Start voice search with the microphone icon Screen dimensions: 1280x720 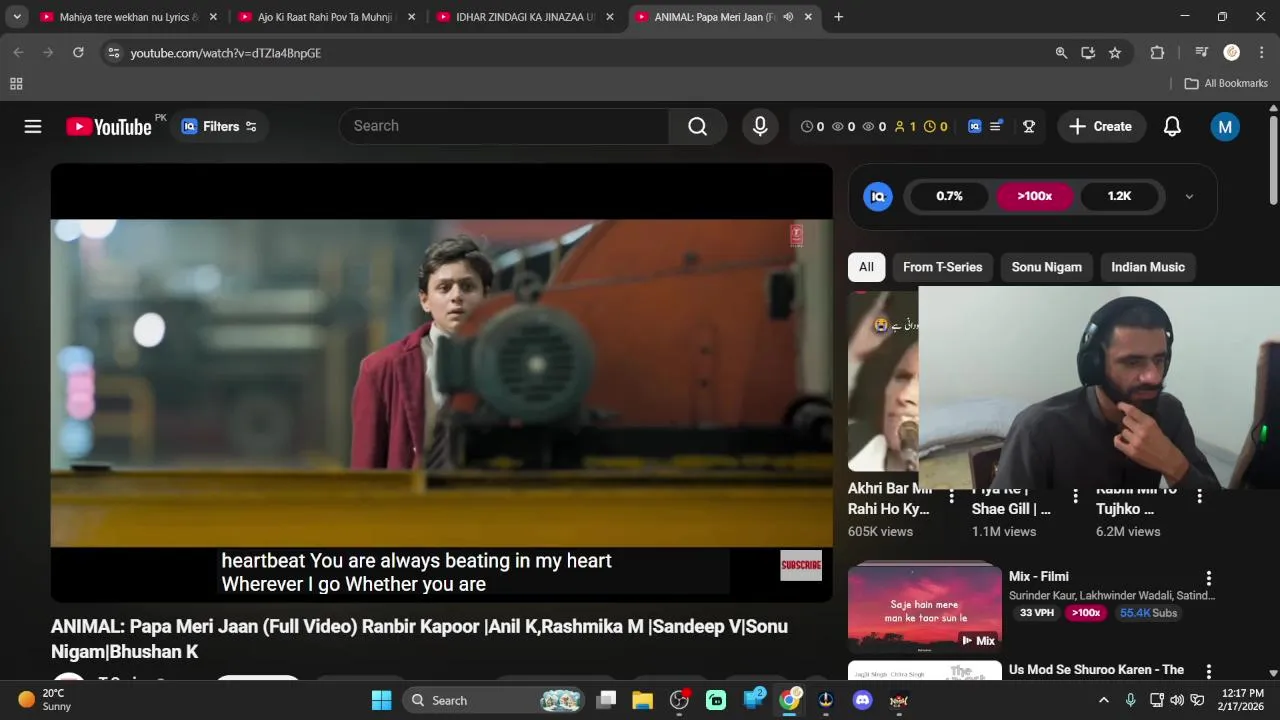pyautogui.click(x=760, y=126)
